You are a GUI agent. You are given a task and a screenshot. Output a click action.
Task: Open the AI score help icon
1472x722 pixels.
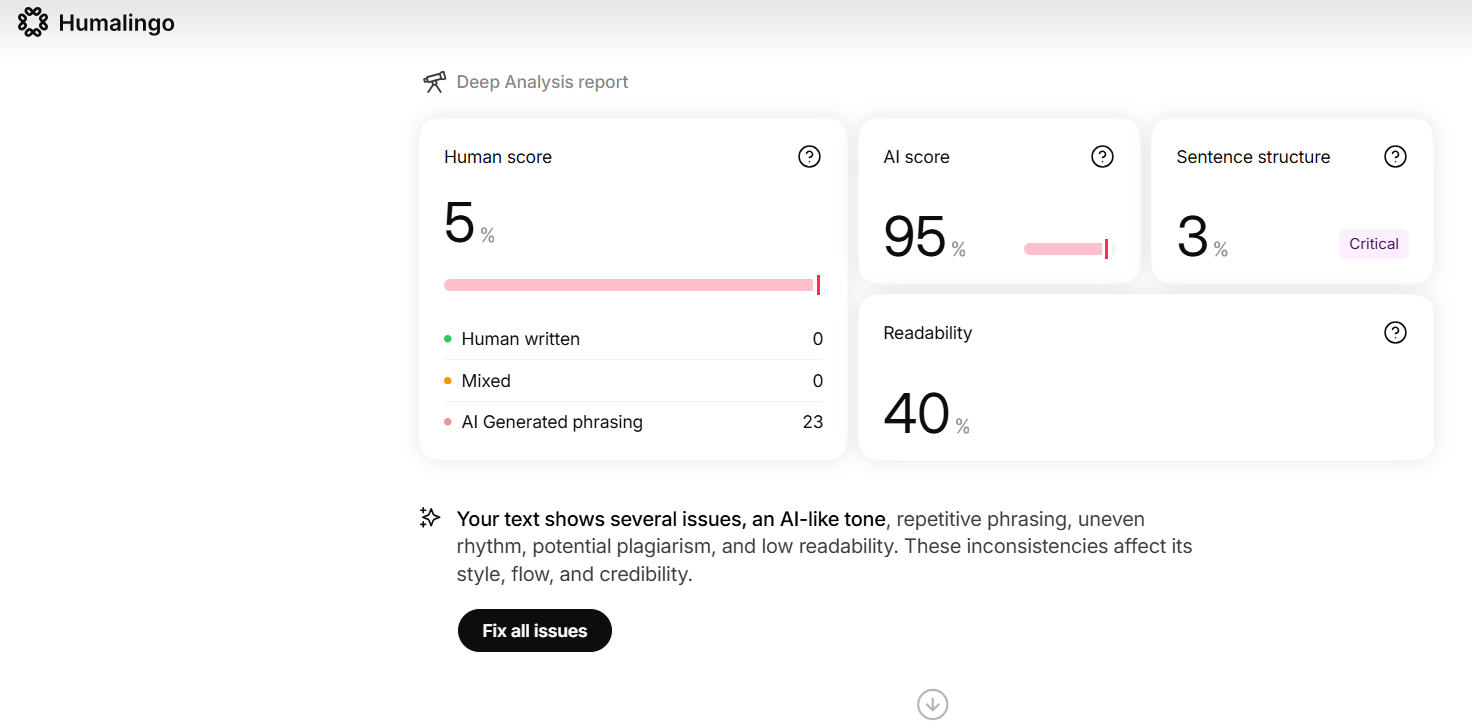pyautogui.click(x=1102, y=157)
